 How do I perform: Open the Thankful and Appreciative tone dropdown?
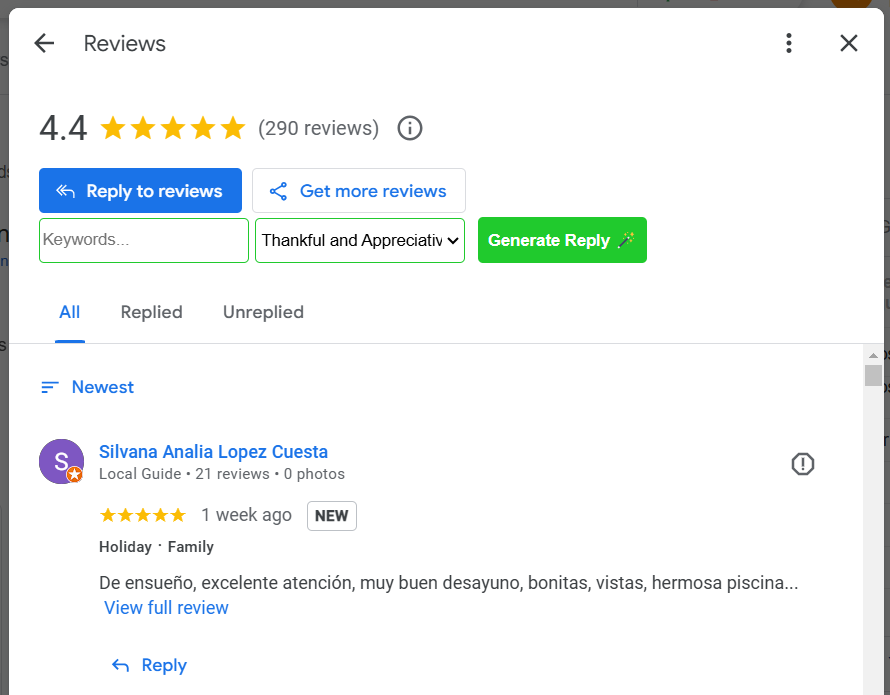pyautogui.click(x=360, y=240)
